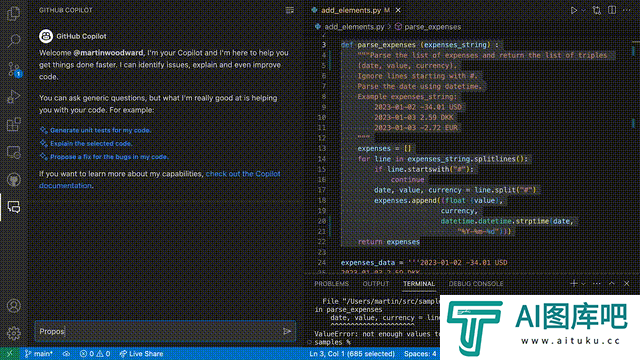Open run options dropdown next to play
Image resolution: width=640 pixels, height=360 pixels.
(x=584, y=10)
